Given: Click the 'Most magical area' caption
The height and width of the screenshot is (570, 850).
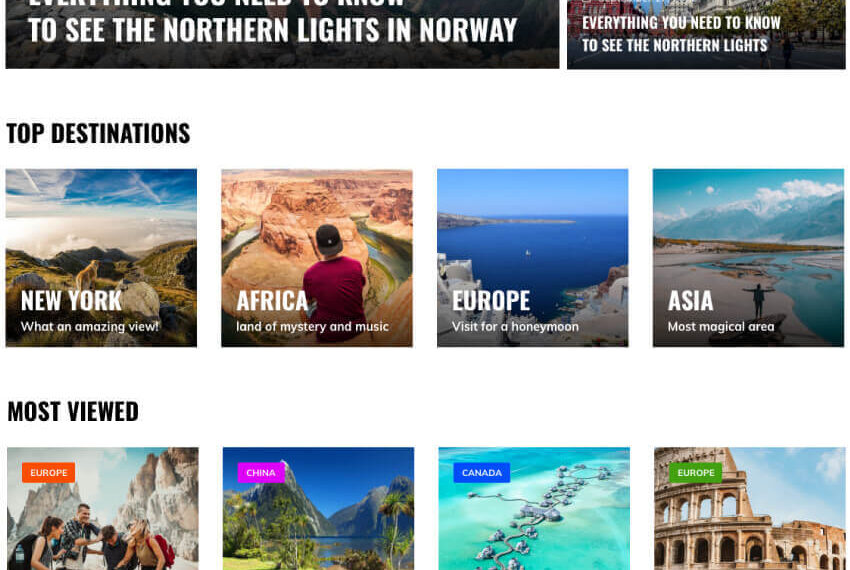Looking at the screenshot, I should tap(721, 326).
